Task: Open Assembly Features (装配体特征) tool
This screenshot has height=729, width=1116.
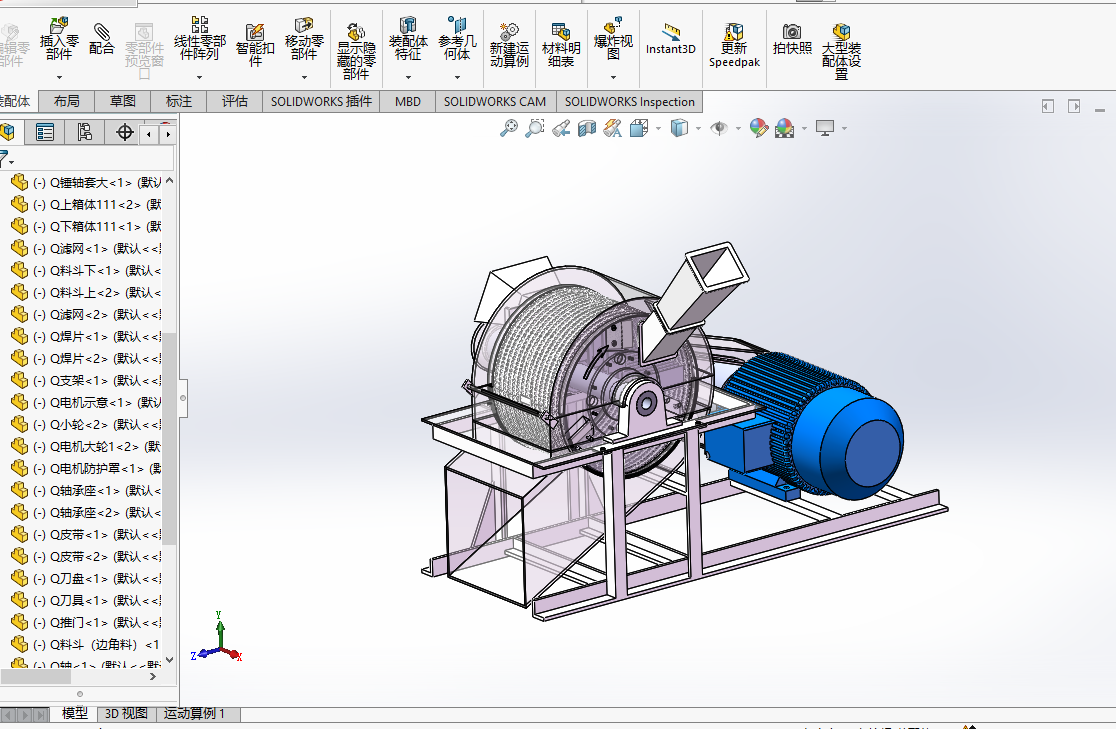Action: coord(408,39)
